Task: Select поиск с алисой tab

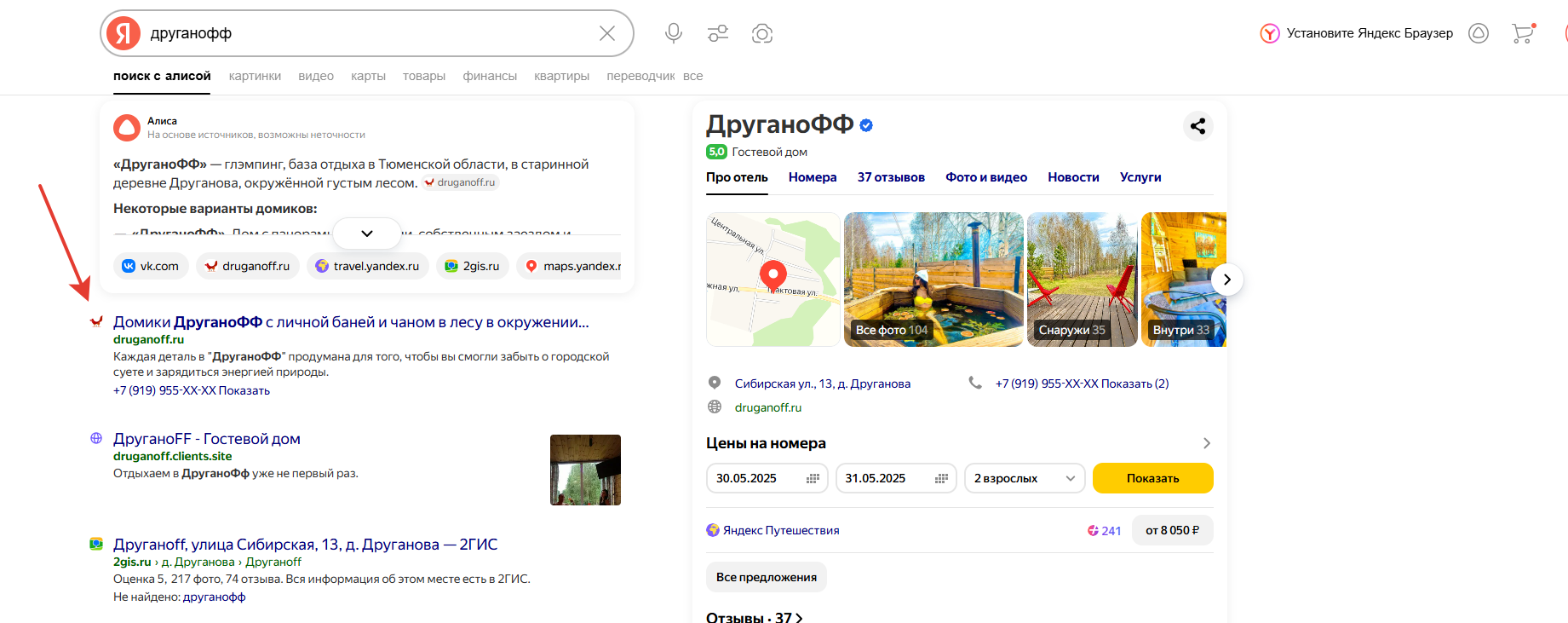Action: (x=162, y=76)
